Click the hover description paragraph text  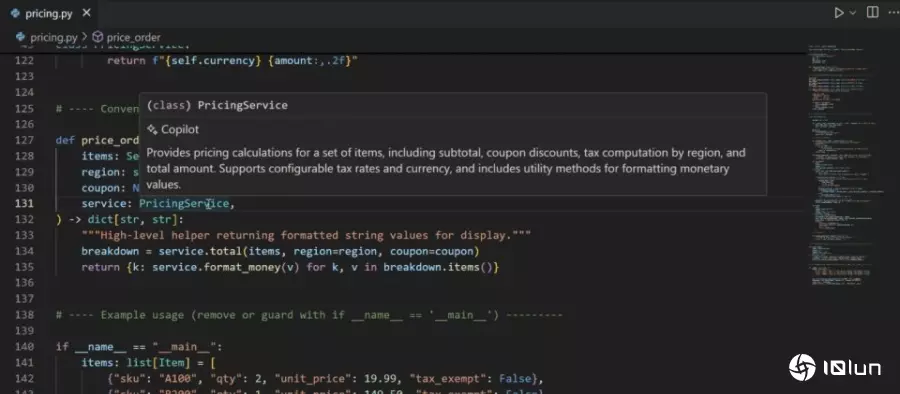coord(446,169)
